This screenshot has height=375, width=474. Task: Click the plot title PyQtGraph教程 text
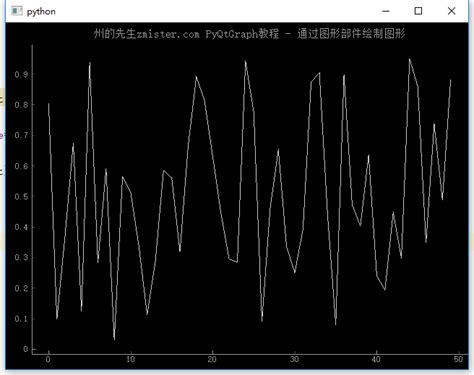(242, 34)
